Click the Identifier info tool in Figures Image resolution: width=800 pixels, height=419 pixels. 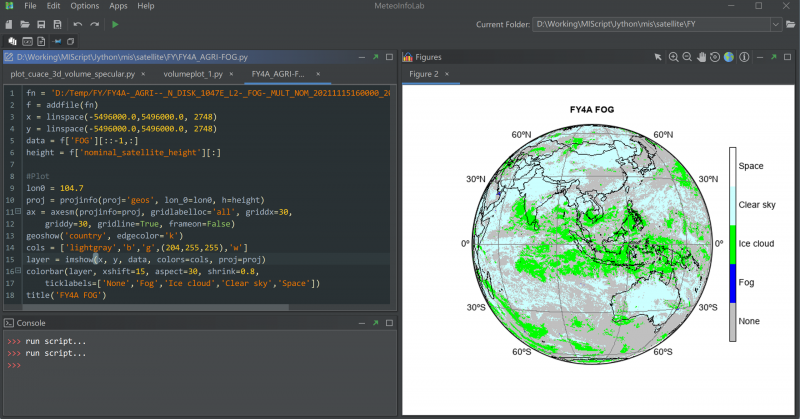pyautogui.click(x=744, y=57)
